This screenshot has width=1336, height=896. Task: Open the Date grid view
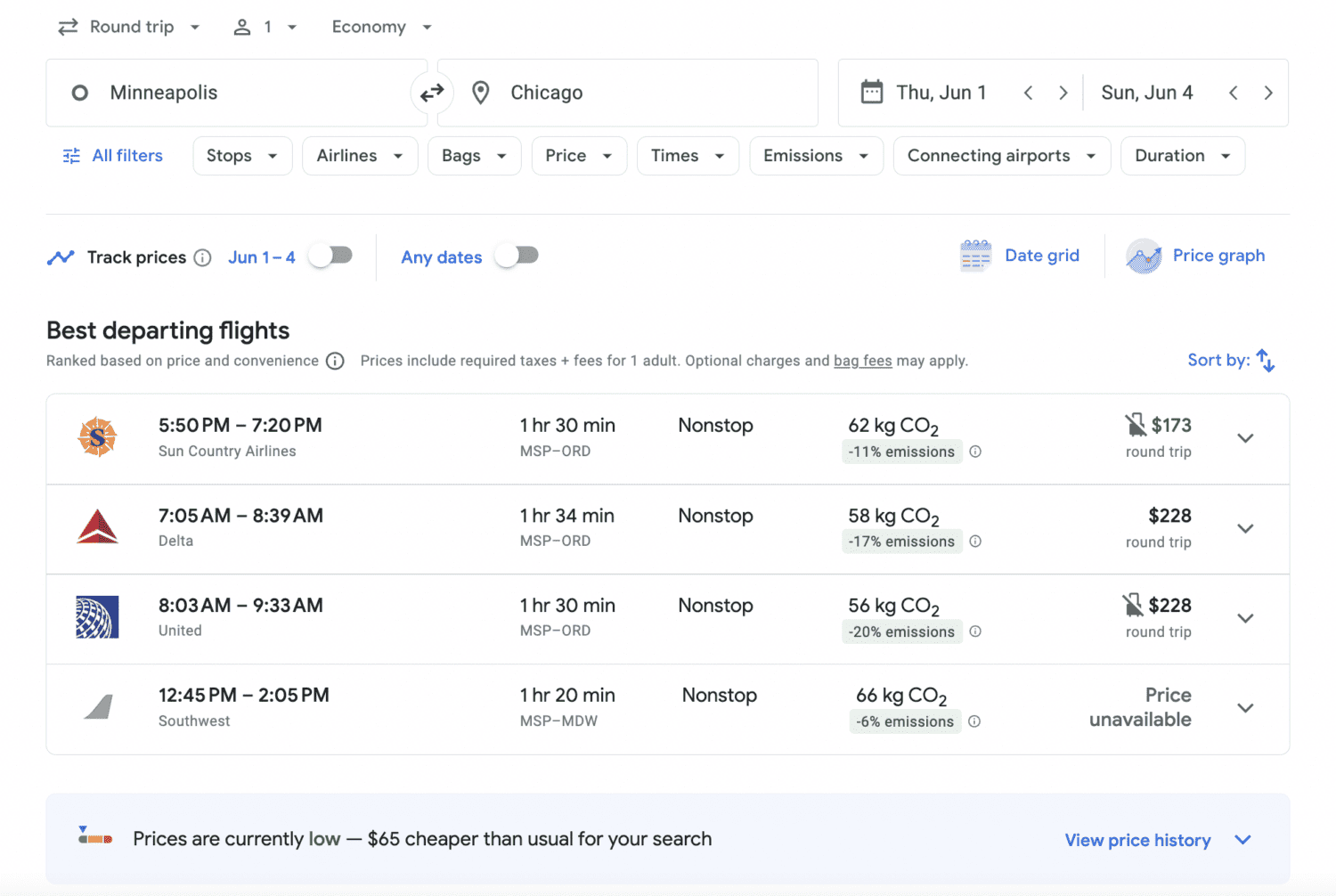(1022, 256)
